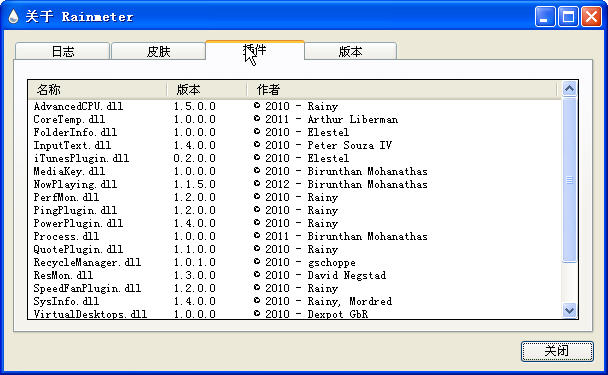Click author text 2012 - Birunthan Mohanathas

[346, 184]
